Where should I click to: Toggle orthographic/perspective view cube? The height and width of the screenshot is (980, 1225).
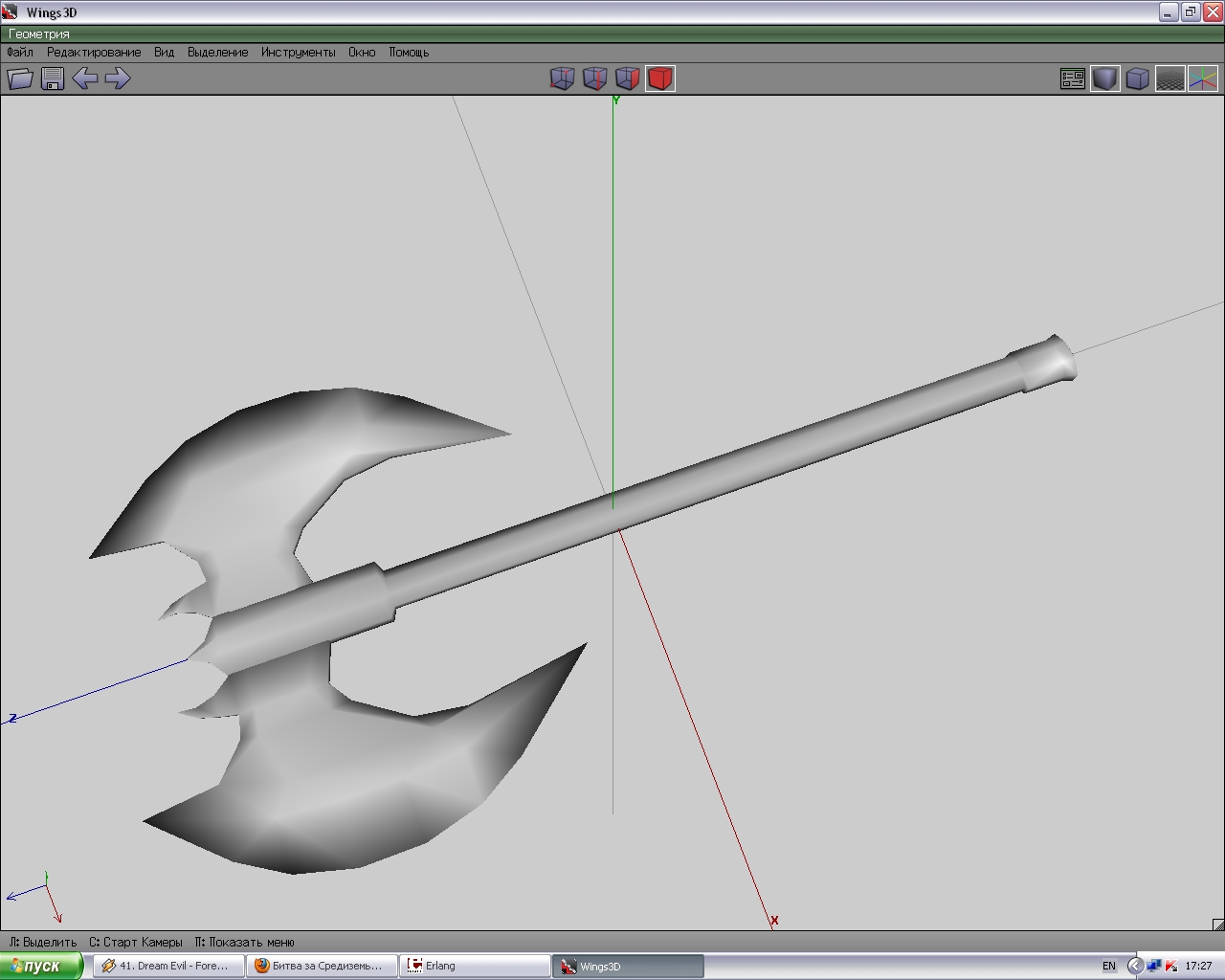[x=1138, y=78]
